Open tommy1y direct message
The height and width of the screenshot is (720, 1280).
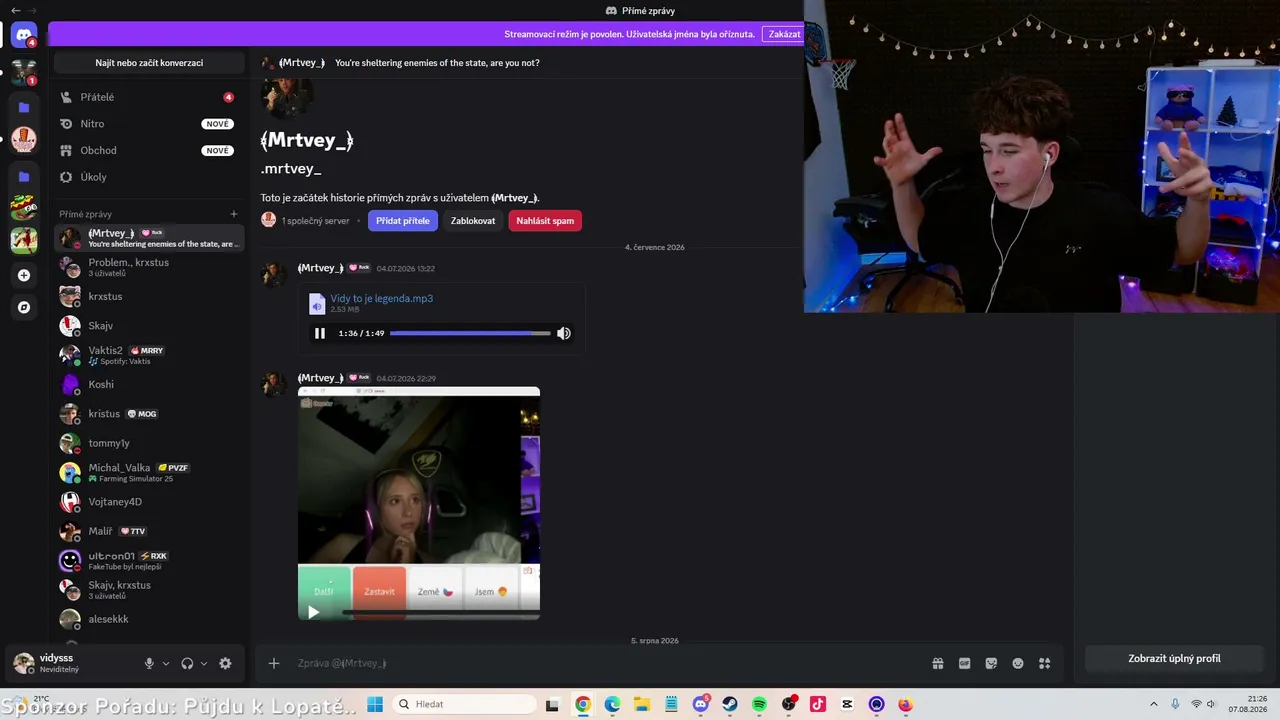click(147, 443)
